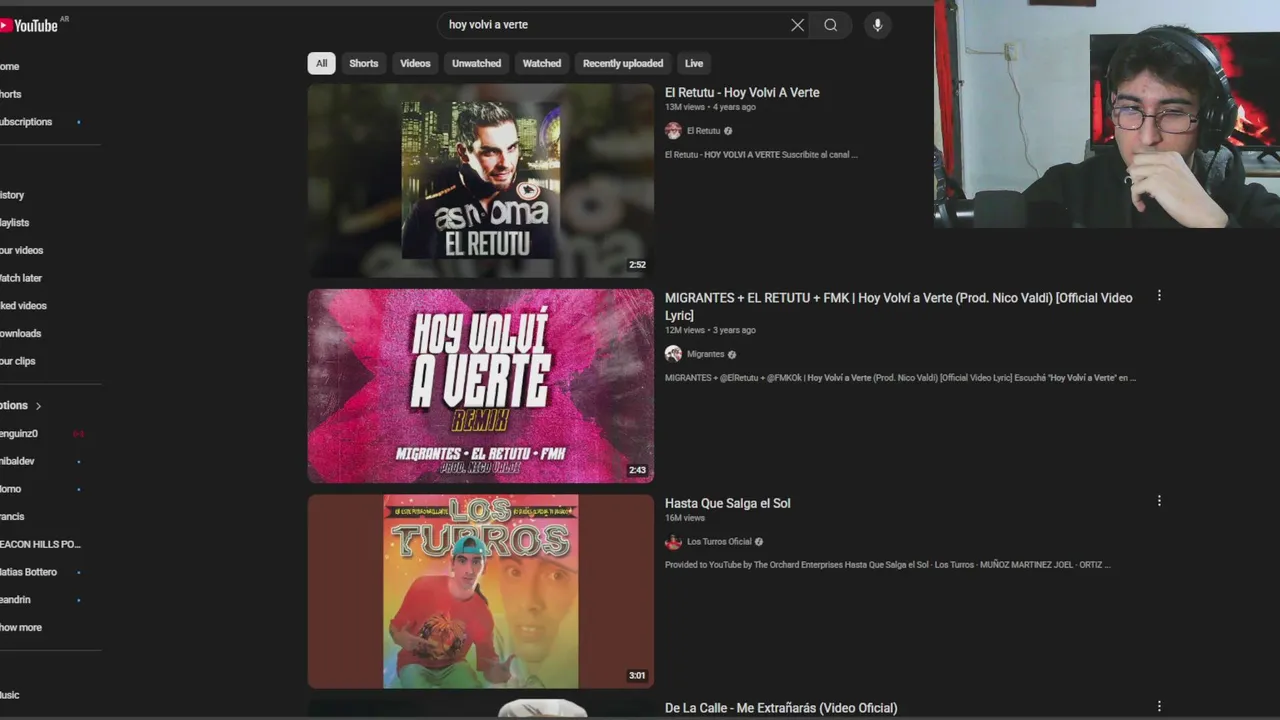Run search with the magnifier button
Screen dimensions: 1280x720
click(831, 25)
